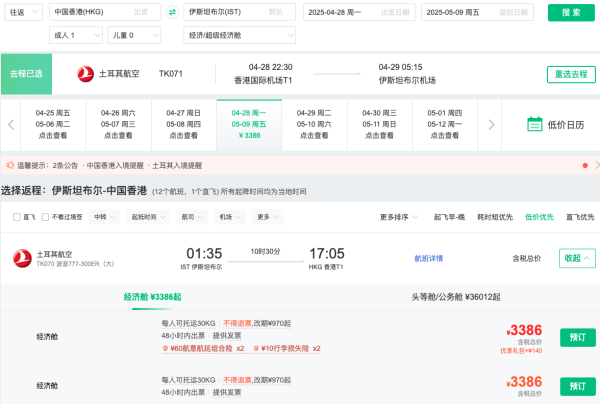600x404 pixels.
Task: Book the first economy fare with 预订
Action: (x=578, y=337)
